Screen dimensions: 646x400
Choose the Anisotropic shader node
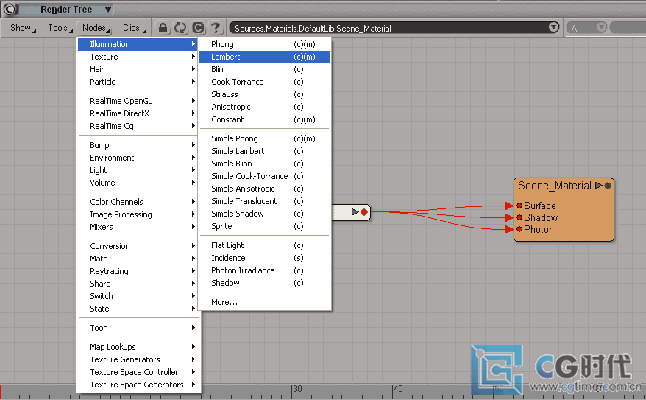(x=264, y=107)
